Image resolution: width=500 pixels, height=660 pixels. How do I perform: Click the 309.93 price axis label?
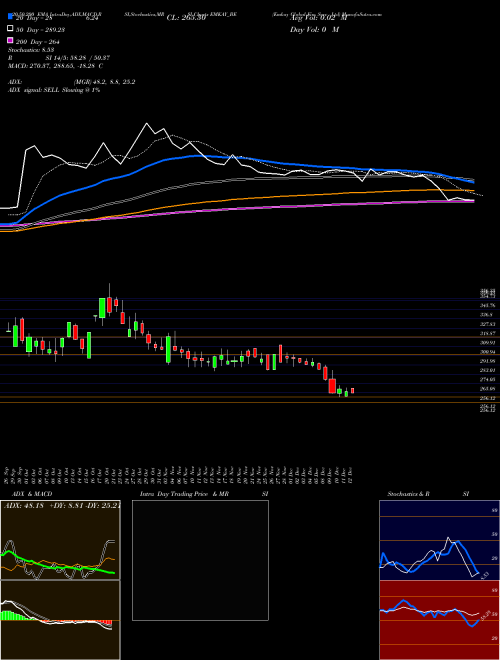pos(487,342)
